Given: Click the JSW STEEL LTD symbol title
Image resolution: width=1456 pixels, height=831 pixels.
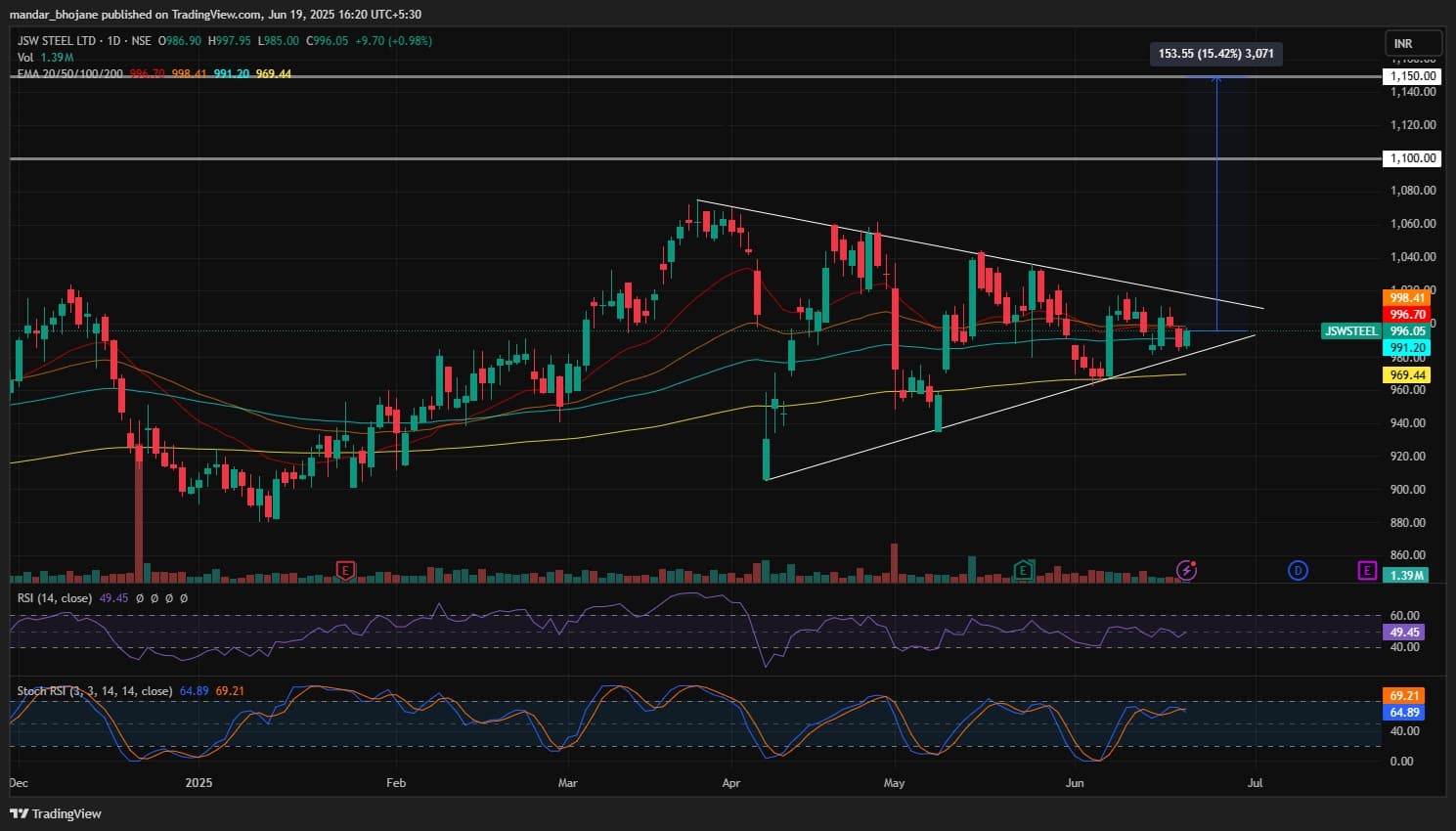Looking at the screenshot, I should pos(57,41).
